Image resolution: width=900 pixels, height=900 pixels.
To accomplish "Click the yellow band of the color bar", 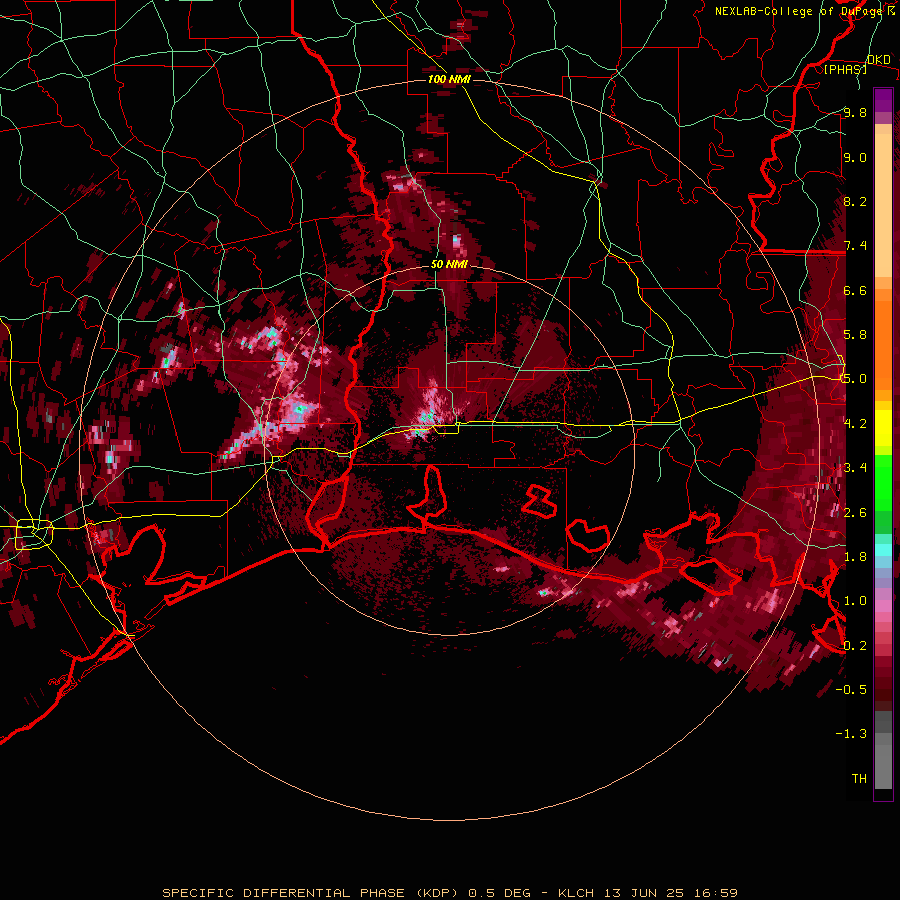I will (883, 428).
